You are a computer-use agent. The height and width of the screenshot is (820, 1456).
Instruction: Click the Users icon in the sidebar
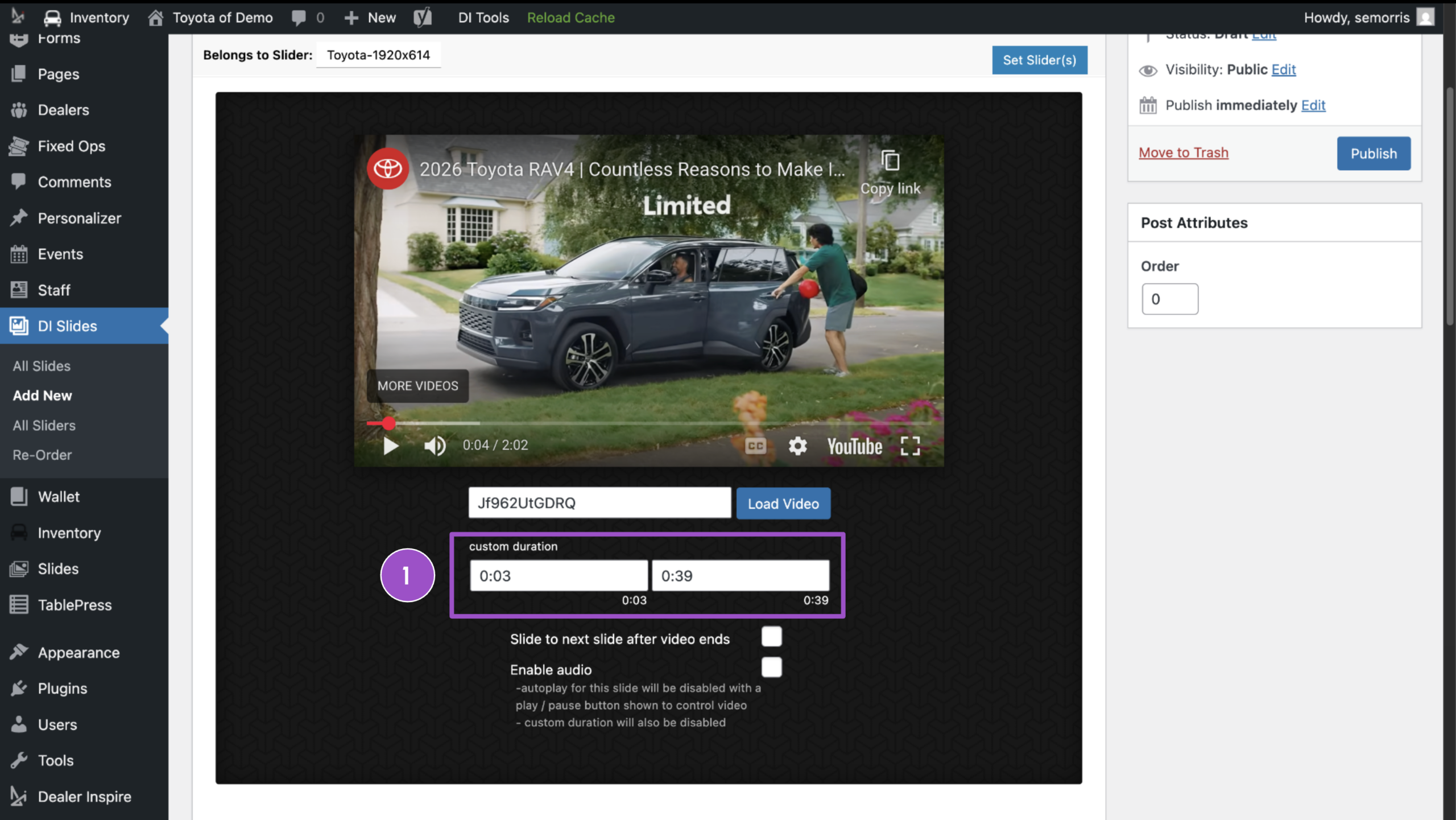click(x=19, y=724)
